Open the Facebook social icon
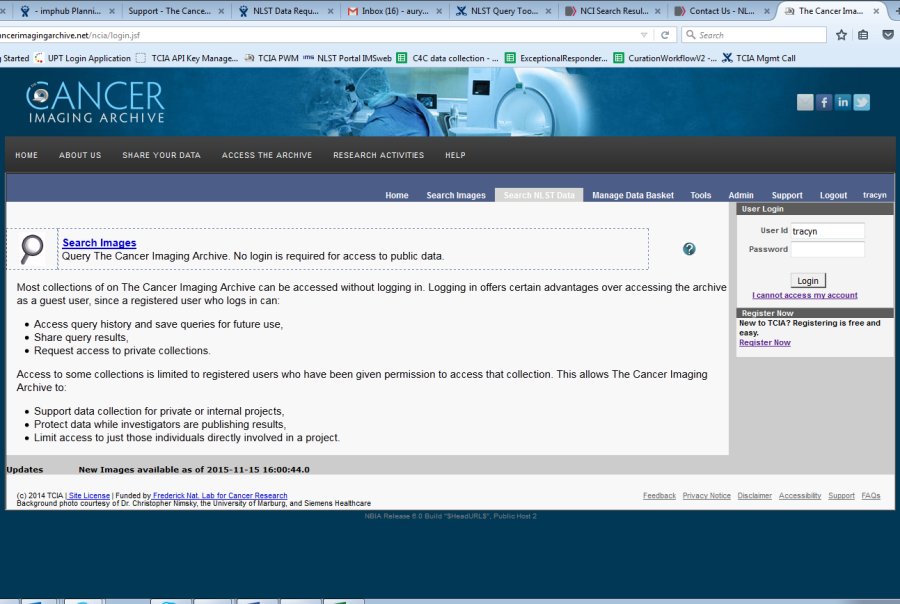The height and width of the screenshot is (604, 900). (x=824, y=102)
